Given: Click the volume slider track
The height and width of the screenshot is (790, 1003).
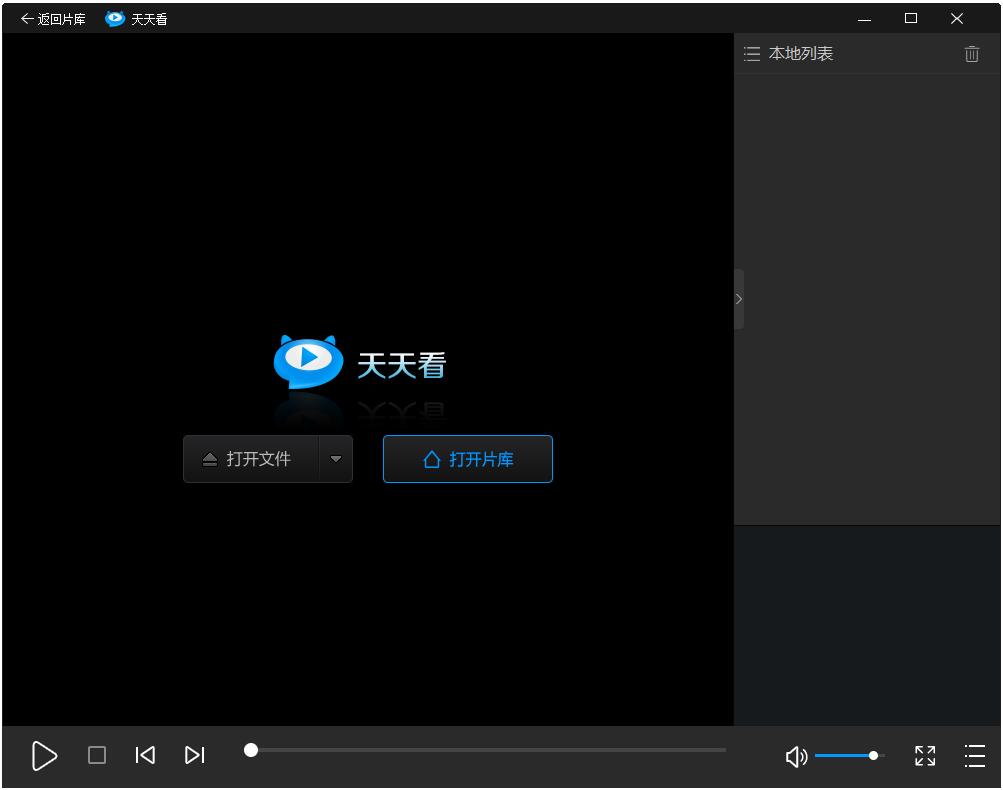Looking at the screenshot, I should pyautogui.click(x=845, y=756).
